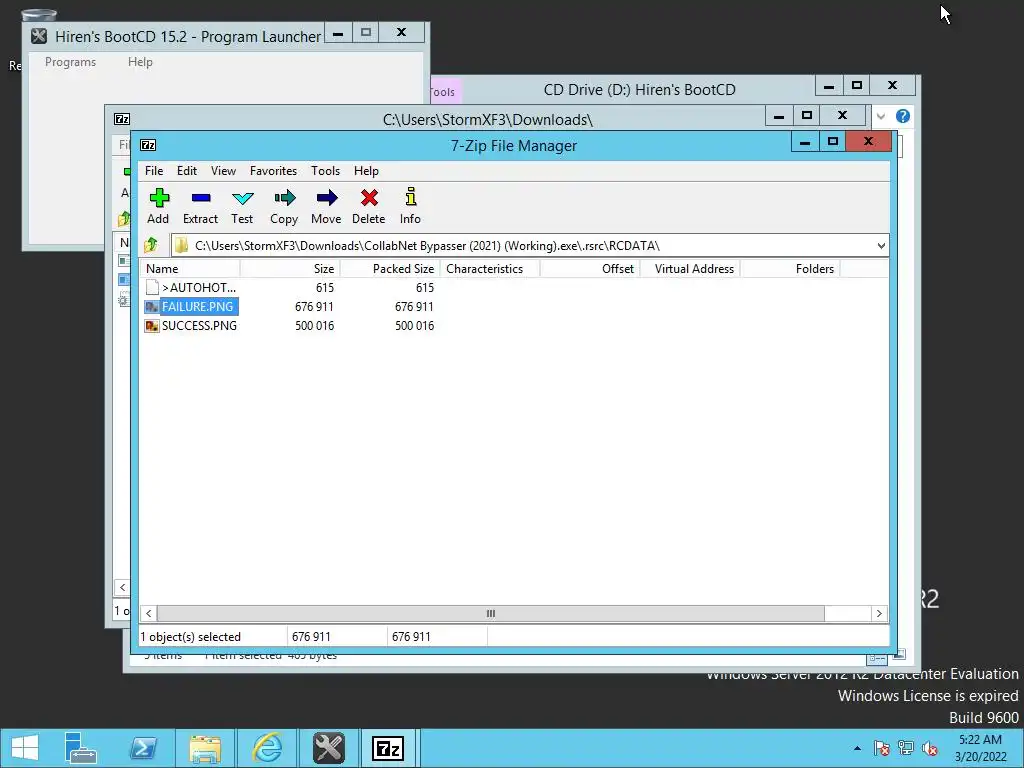Screen dimensions: 1024x768
Task: Select the SUCCESS.PNG file name
Action: pos(199,325)
